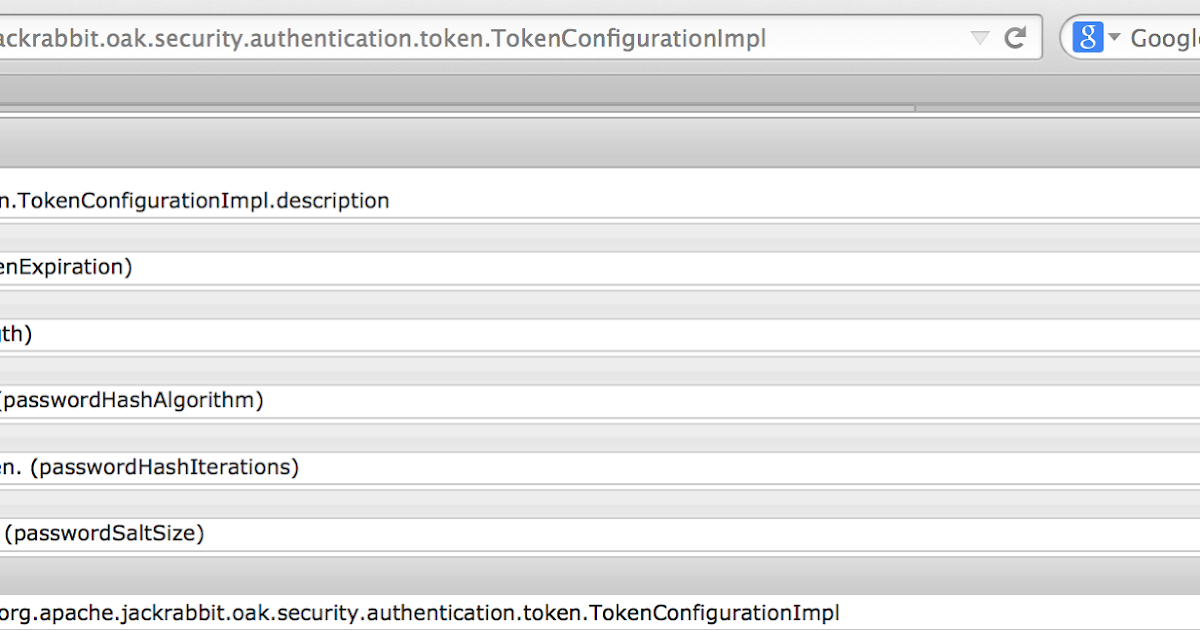Select the org.apache.jackrabbit PID text at bottom
This screenshot has height=630, width=1200.
coord(420,612)
